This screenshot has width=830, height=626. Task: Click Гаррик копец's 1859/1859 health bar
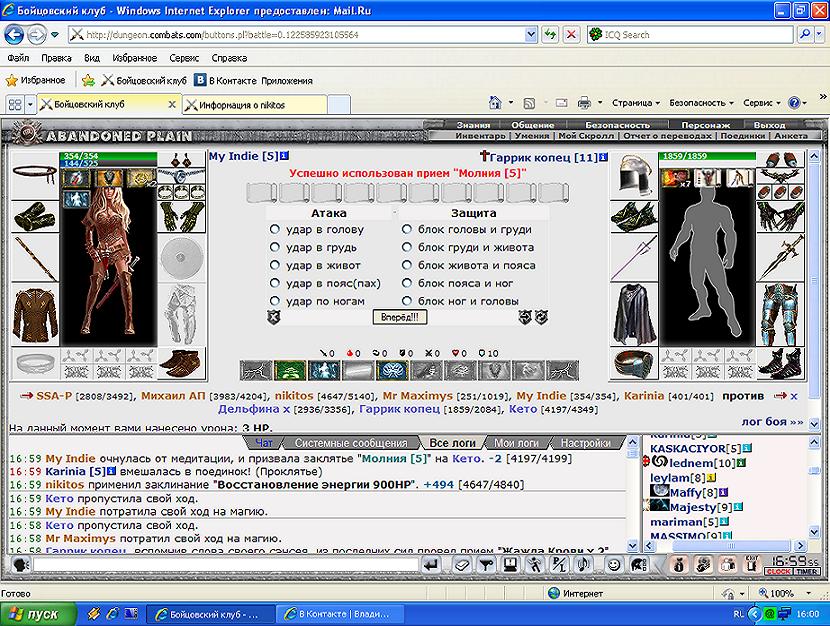coord(707,156)
